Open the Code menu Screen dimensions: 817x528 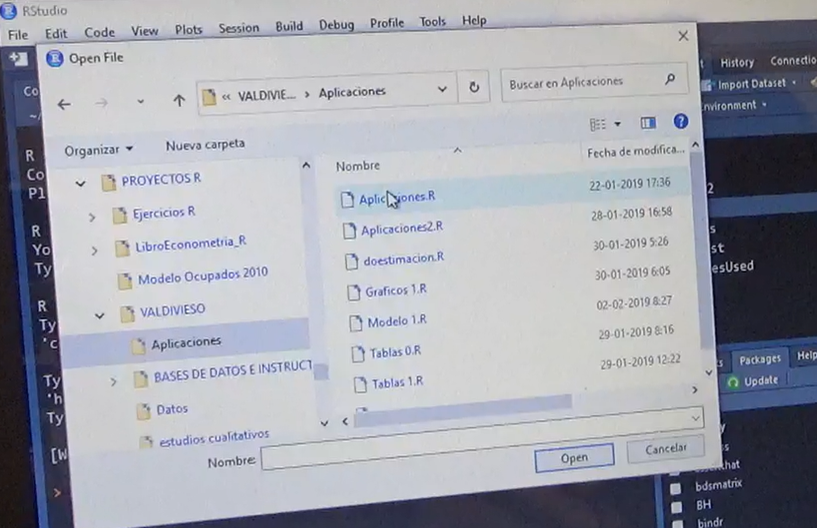pyautogui.click(x=100, y=32)
